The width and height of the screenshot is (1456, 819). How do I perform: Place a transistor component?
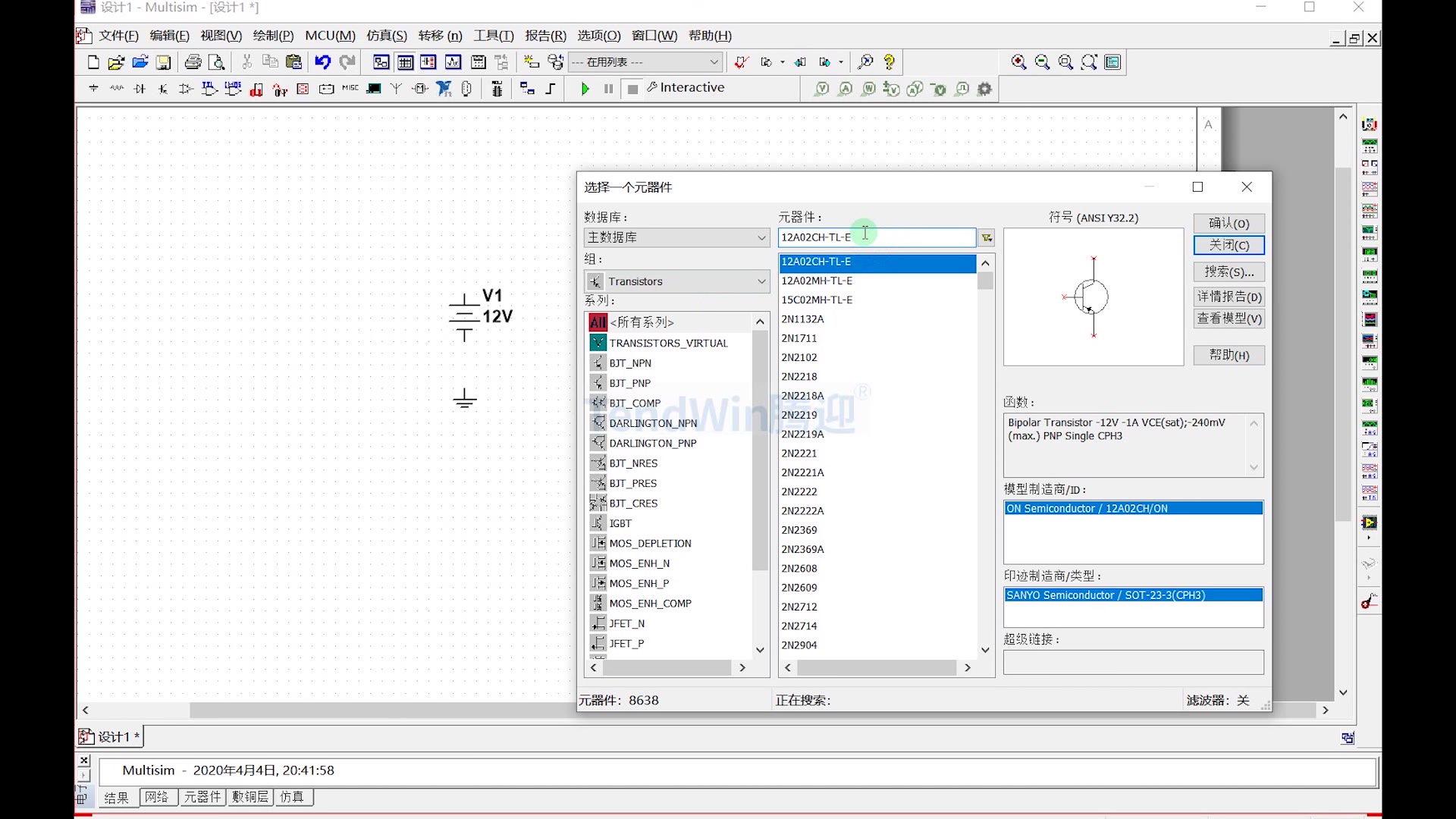pos(163,89)
